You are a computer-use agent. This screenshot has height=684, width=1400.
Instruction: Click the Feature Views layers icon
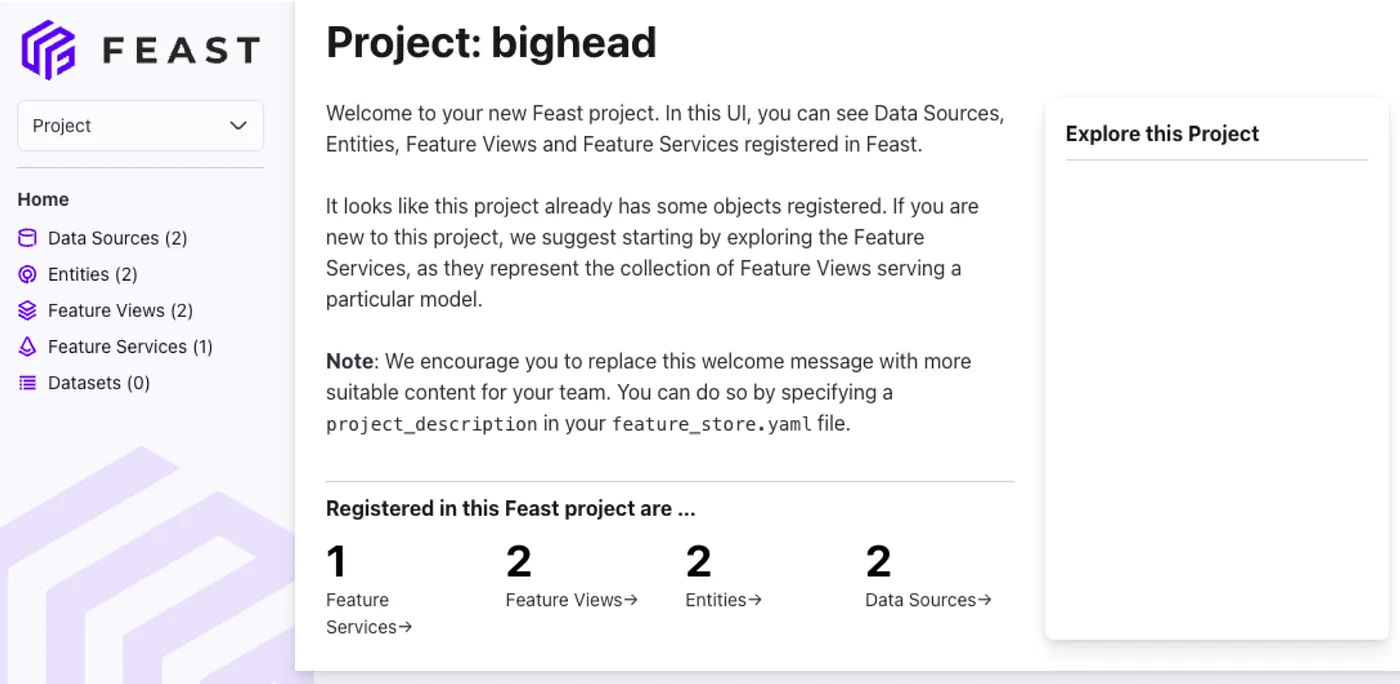click(x=27, y=311)
